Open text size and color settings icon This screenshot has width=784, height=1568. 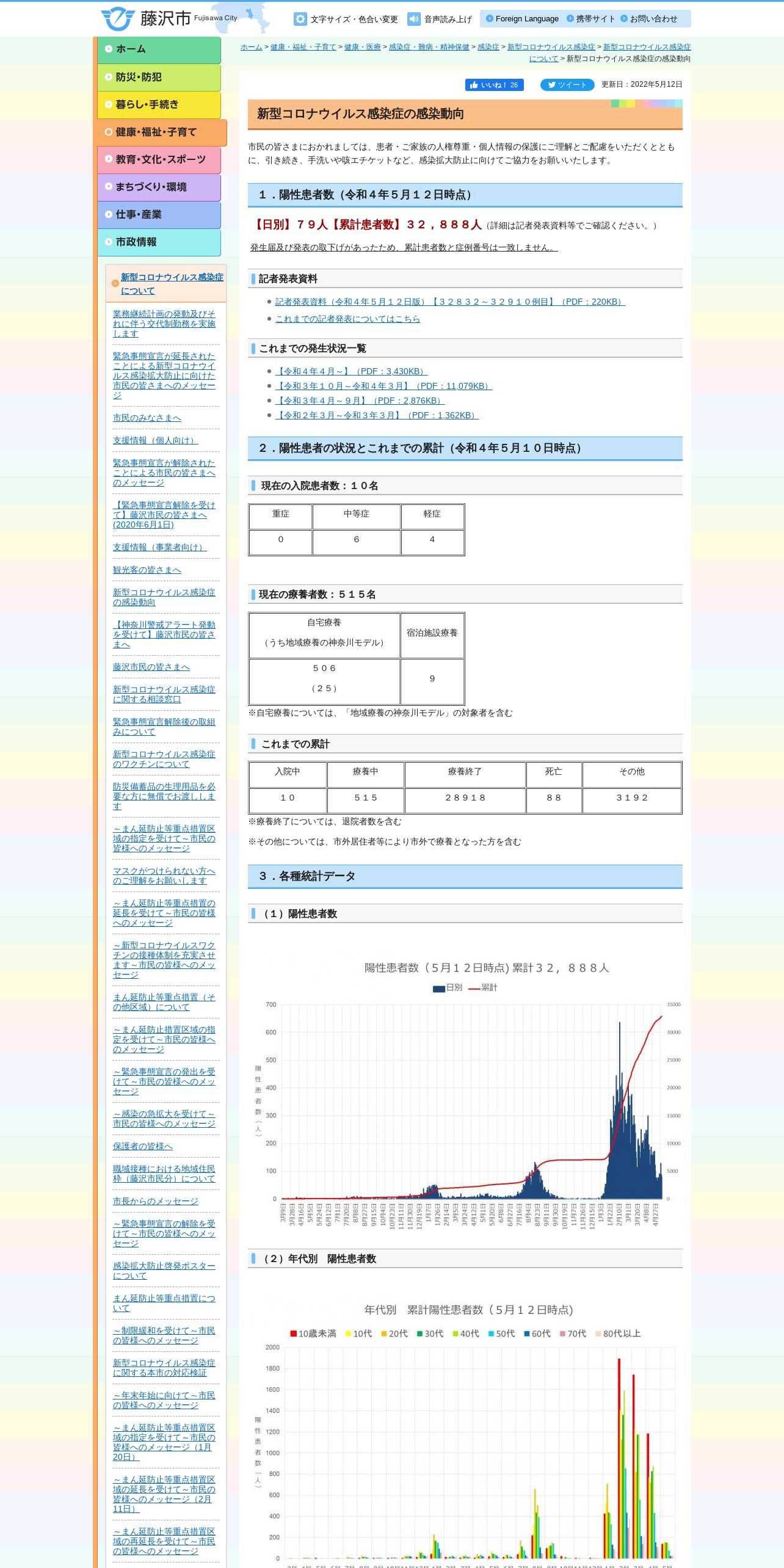[300, 19]
